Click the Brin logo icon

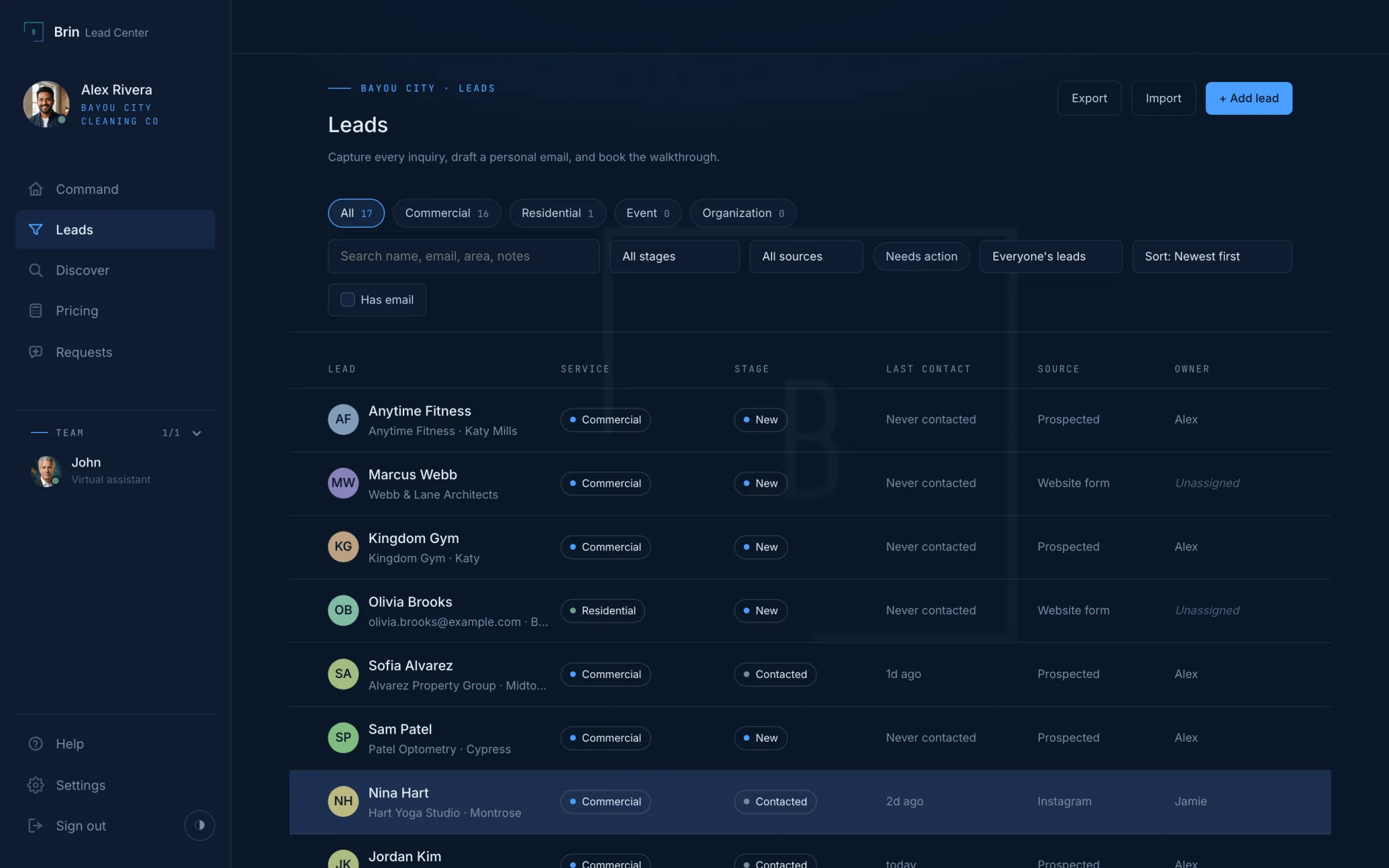33,32
